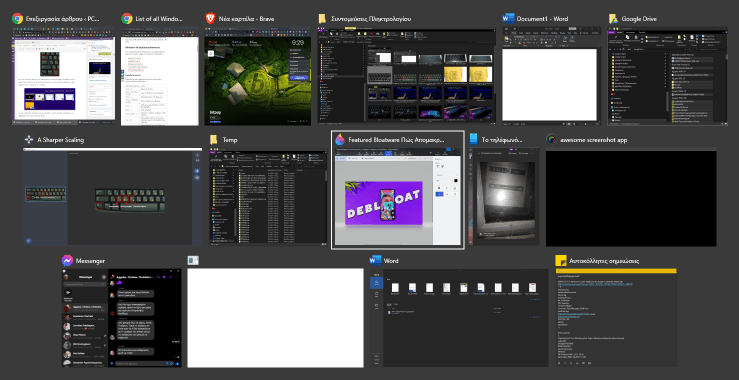Click the 'Αυτοκόλλητες σημειώσεις' title text
Viewport: 739px width, 380px height.
point(604,261)
